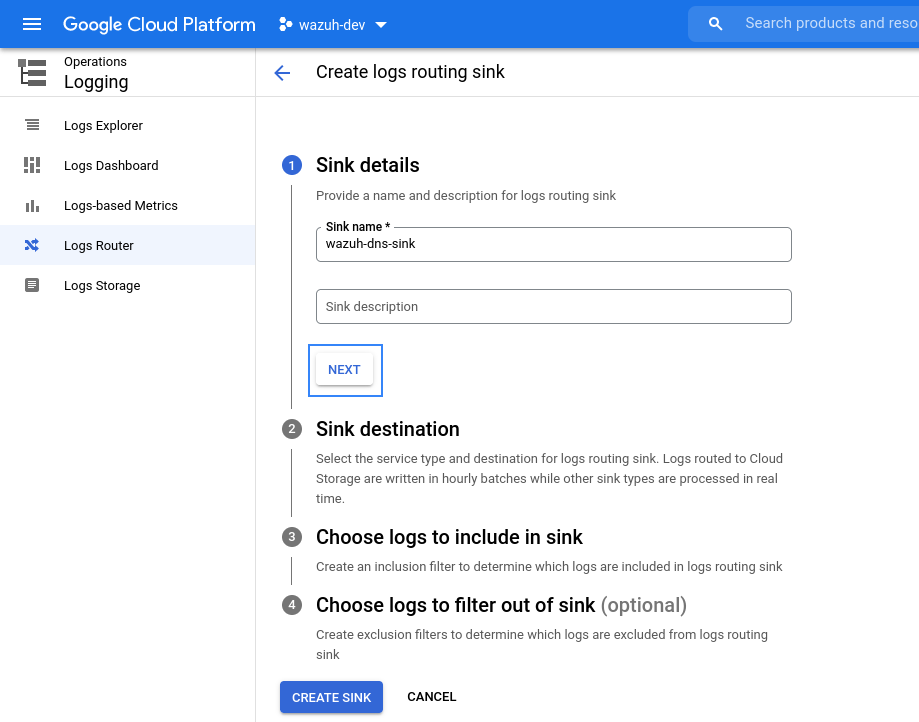Viewport: 919px width, 722px height.
Task: Click CANCEL to discard the sink
Action: [x=431, y=697]
